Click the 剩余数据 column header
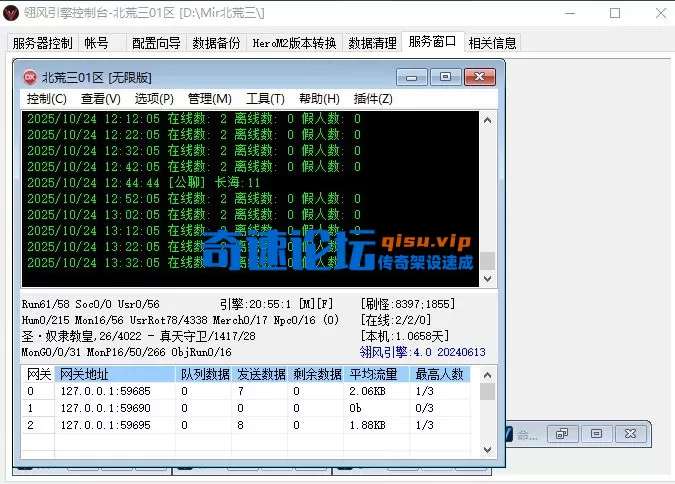675x484 pixels. tap(316, 374)
